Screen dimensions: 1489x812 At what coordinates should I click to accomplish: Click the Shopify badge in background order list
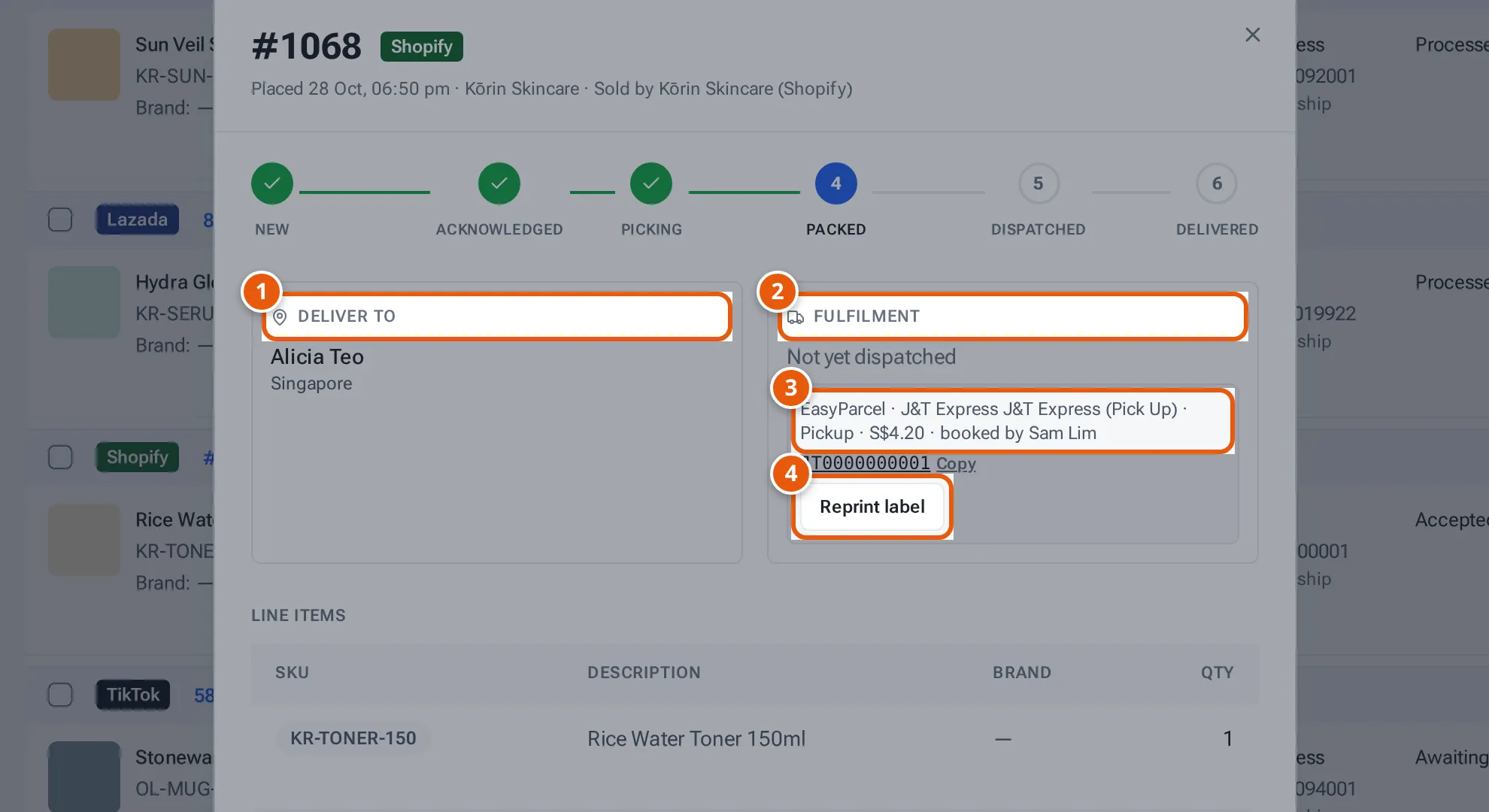click(x=137, y=457)
